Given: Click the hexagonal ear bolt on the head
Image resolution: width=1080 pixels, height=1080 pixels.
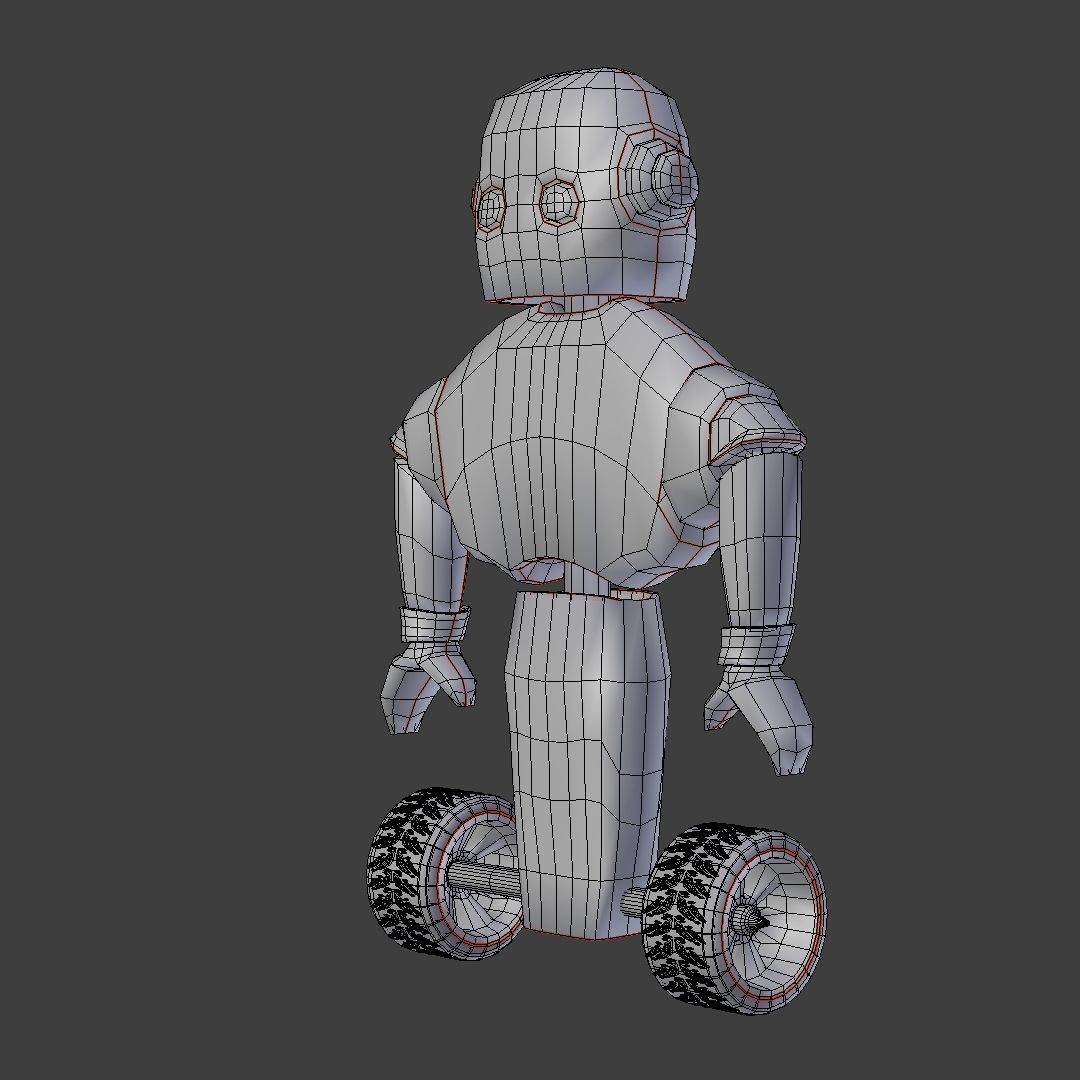Looking at the screenshot, I should [674, 180].
